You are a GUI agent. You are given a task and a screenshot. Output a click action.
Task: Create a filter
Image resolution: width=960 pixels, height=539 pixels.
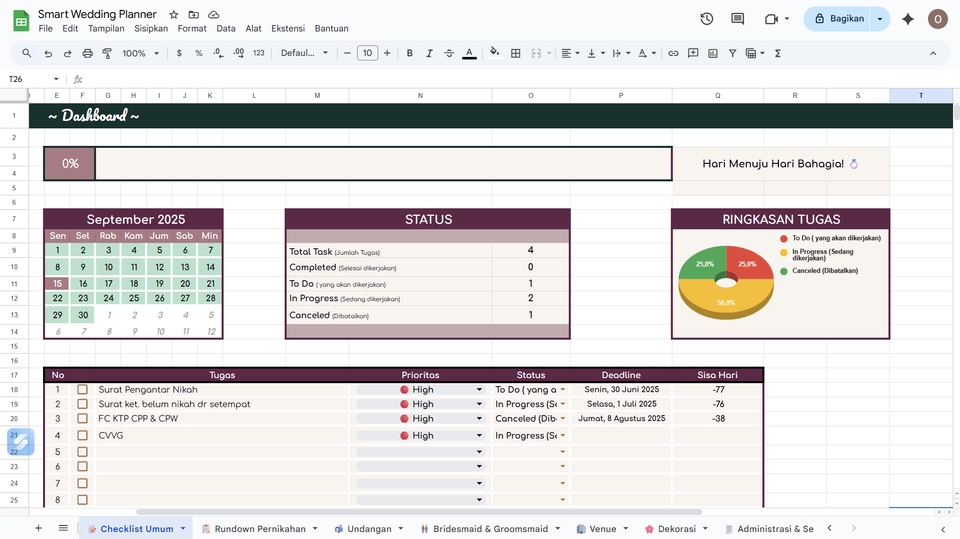click(732, 53)
